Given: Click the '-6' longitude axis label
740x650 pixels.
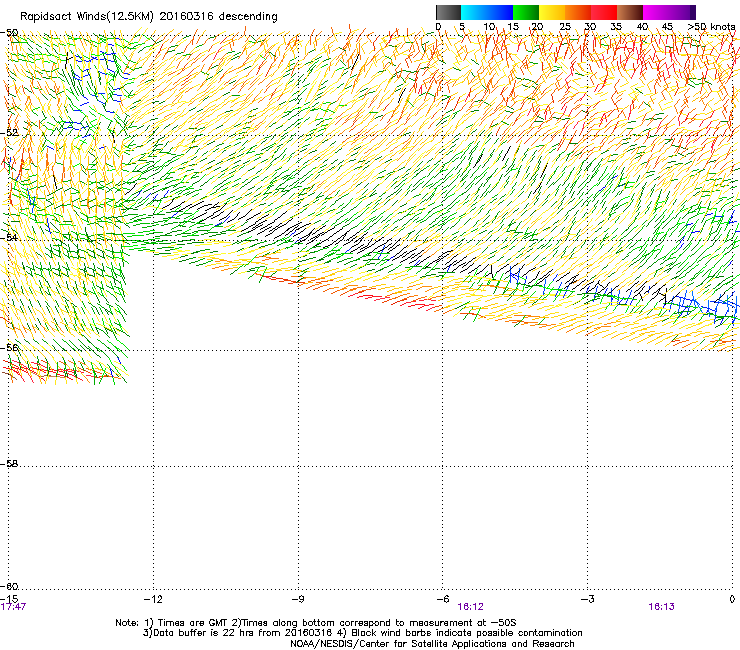Looking at the screenshot, I should tap(443, 599).
